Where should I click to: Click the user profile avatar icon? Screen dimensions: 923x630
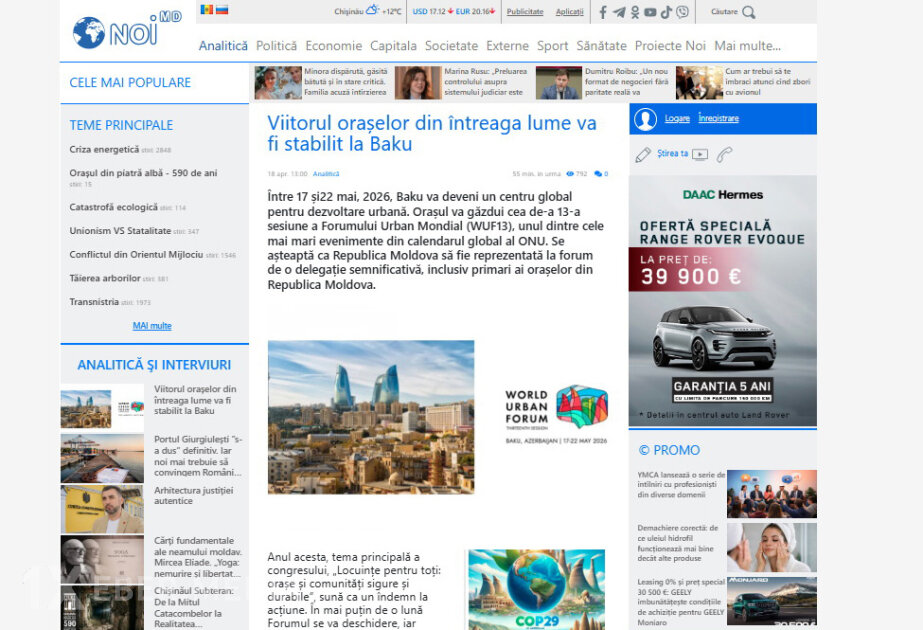[x=646, y=119]
